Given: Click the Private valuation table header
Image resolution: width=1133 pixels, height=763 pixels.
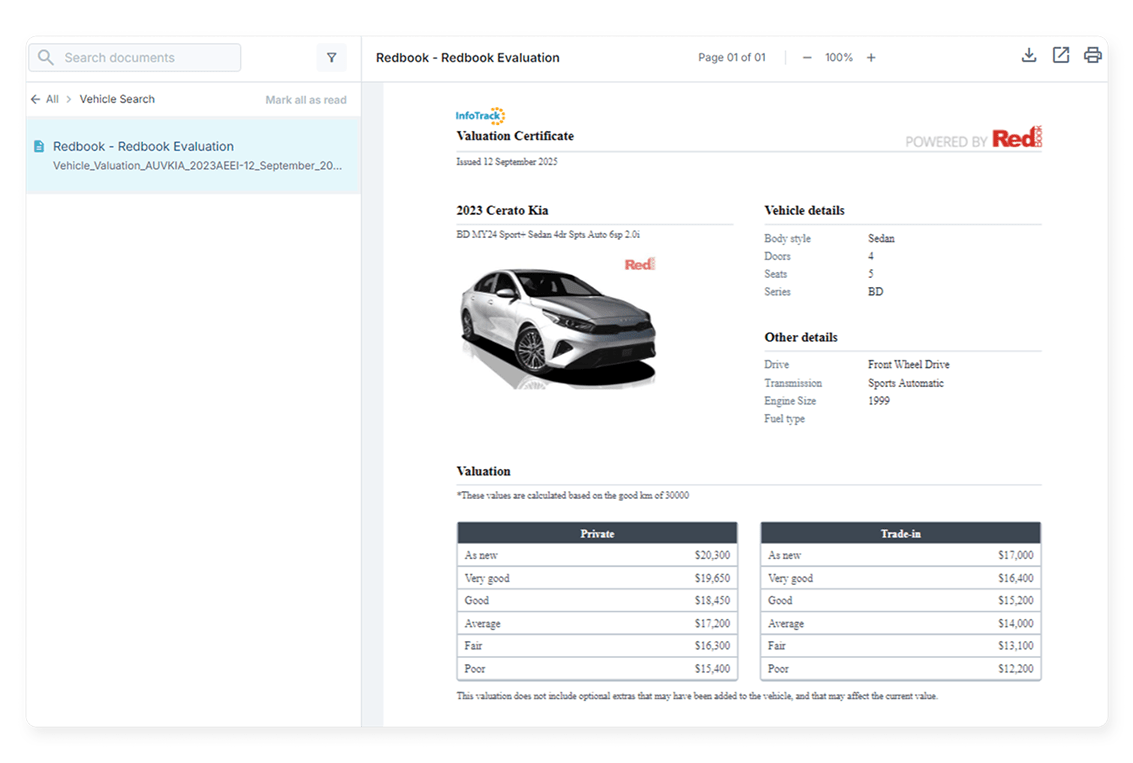Looking at the screenshot, I should point(597,533).
